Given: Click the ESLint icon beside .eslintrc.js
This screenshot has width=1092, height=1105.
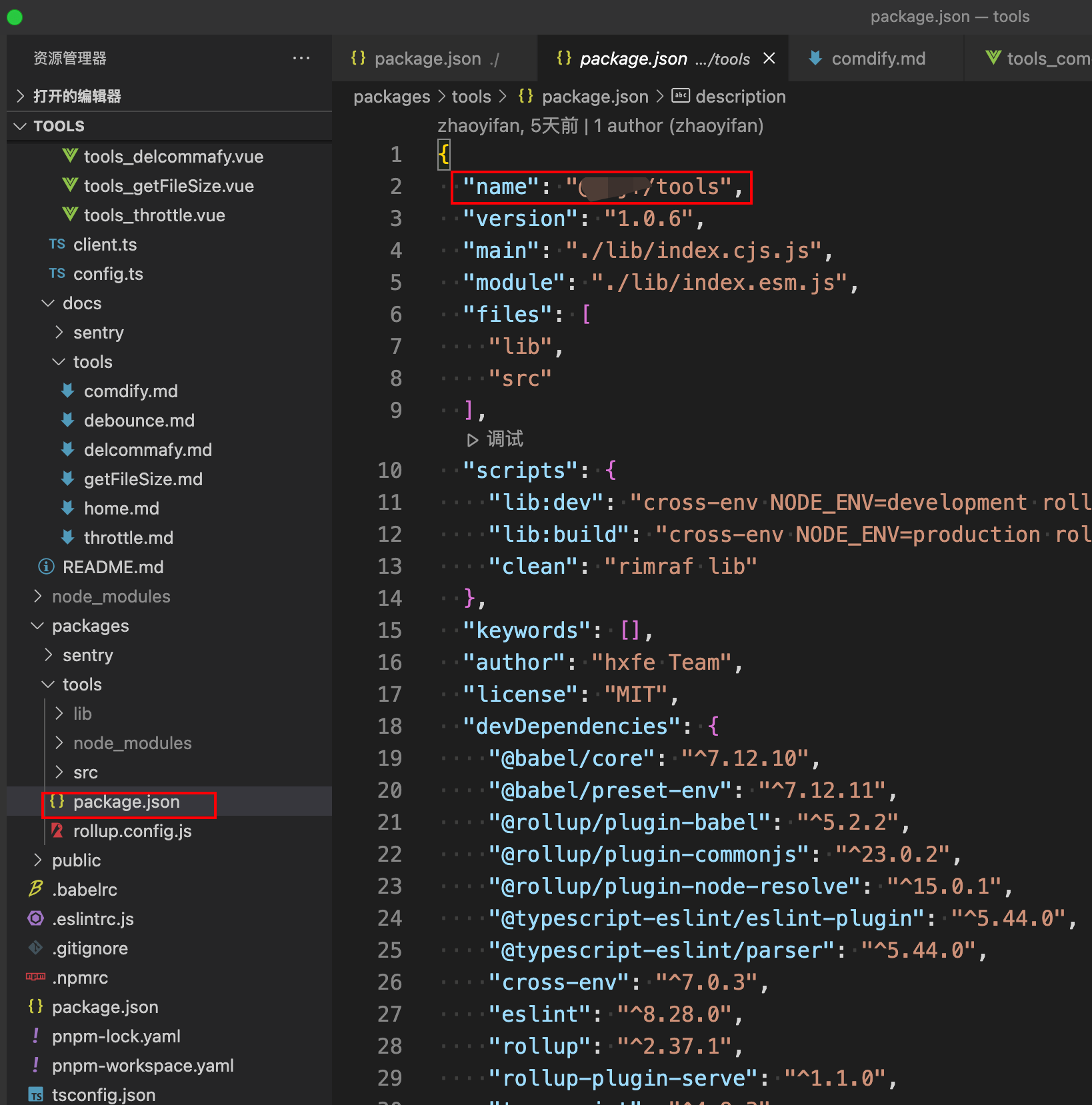Looking at the screenshot, I should point(36,919).
